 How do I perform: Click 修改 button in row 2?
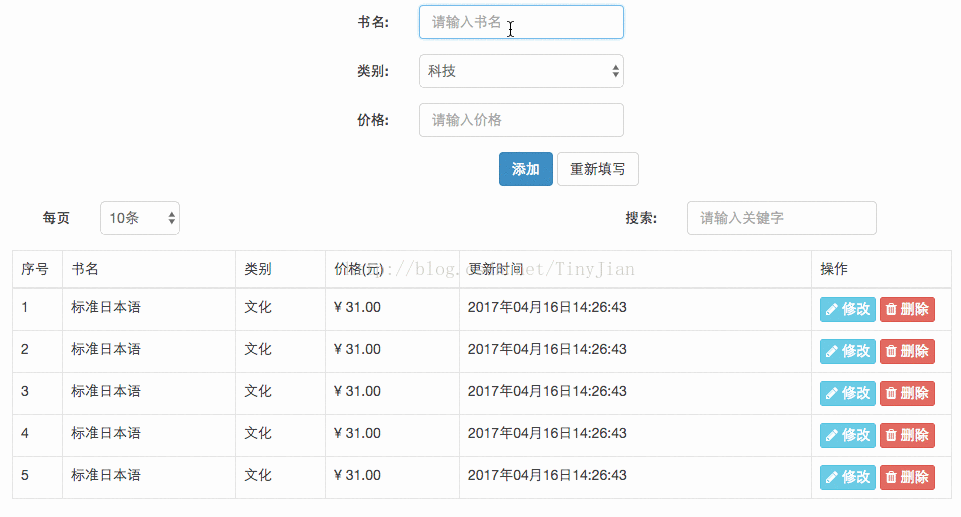click(848, 352)
